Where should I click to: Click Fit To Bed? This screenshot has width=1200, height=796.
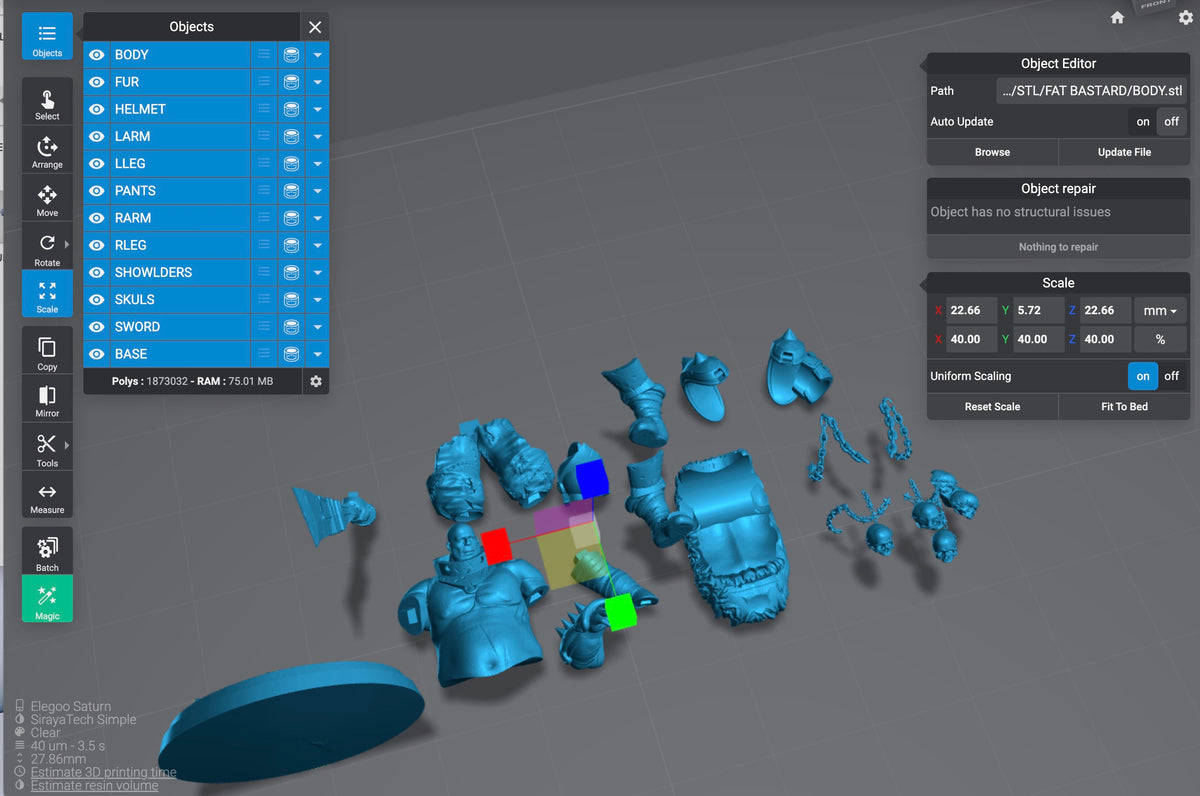point(1124,407)
